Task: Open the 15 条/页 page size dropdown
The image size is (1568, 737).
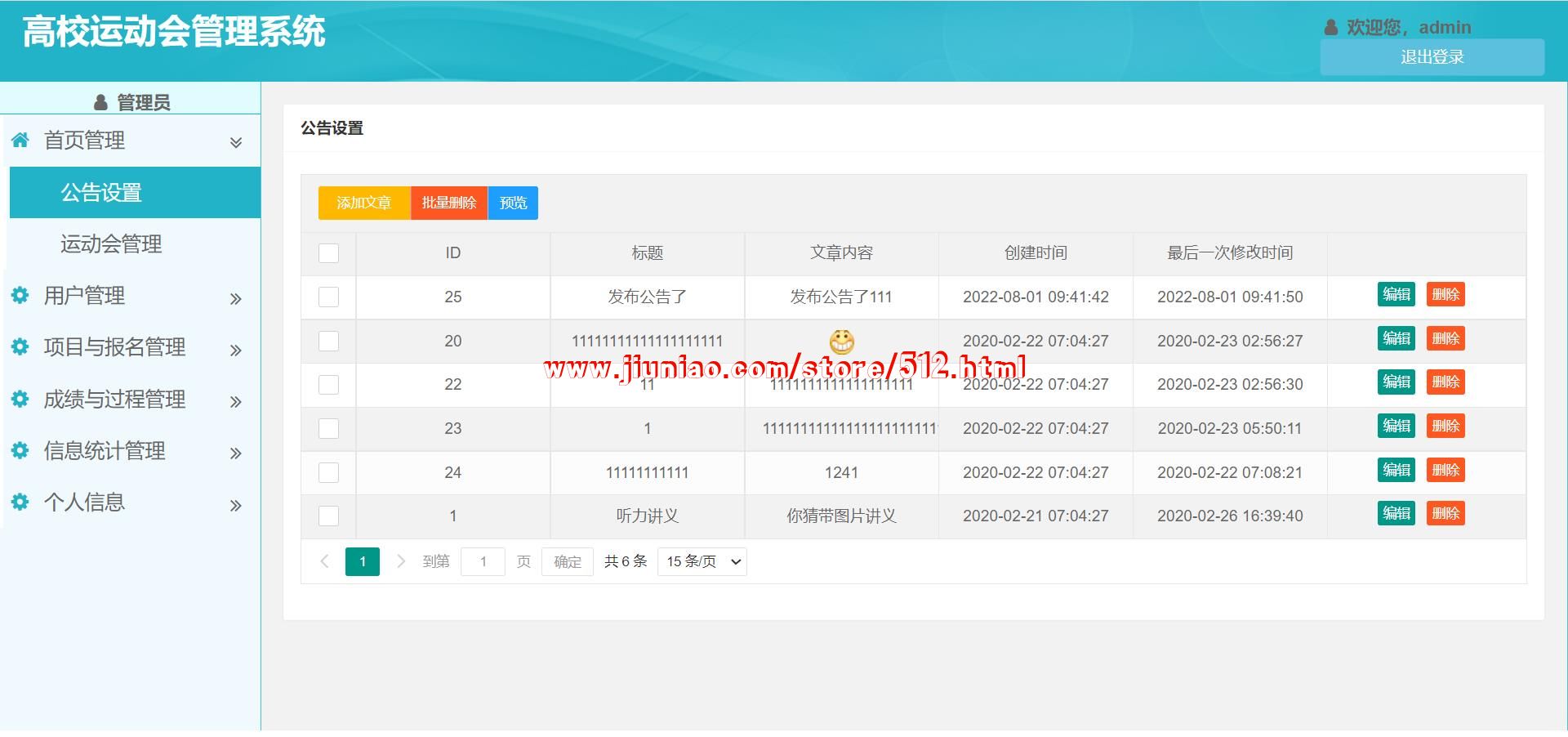Action: pos(702,561)
